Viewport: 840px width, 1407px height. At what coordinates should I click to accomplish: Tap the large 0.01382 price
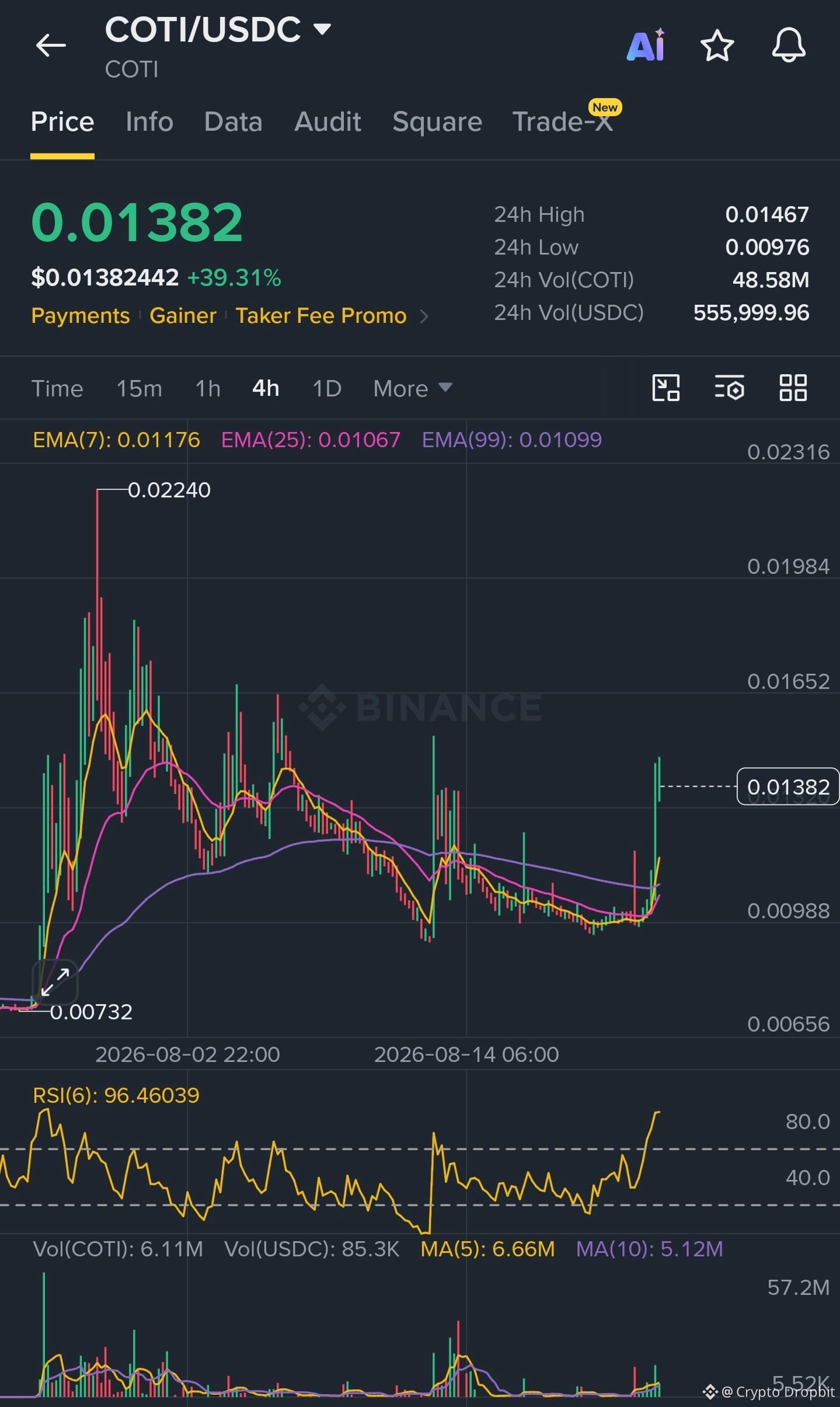(x=137, y=222)
